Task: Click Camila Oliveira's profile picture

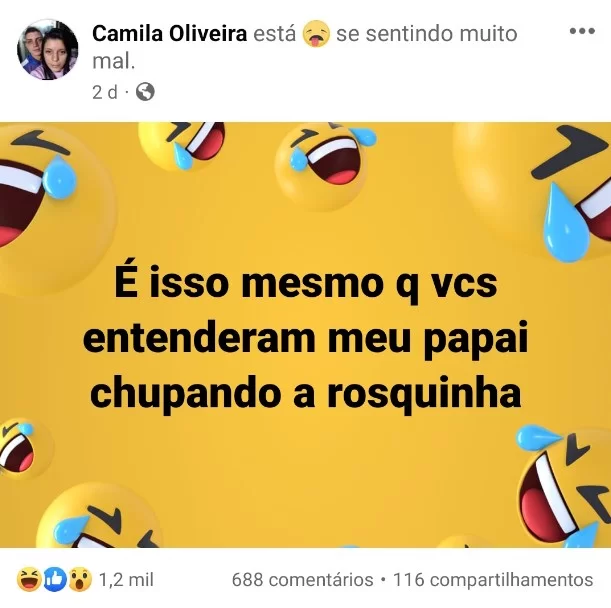Action: [48, 49]
